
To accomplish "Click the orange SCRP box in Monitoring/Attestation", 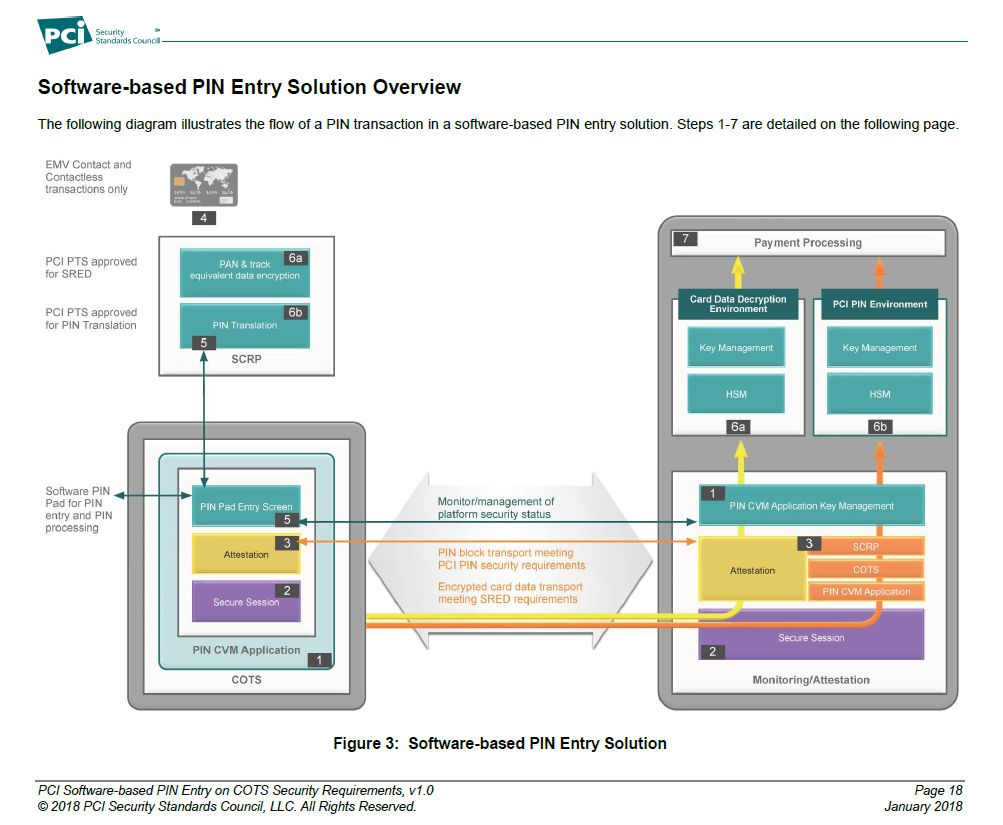I will (866, 548).
